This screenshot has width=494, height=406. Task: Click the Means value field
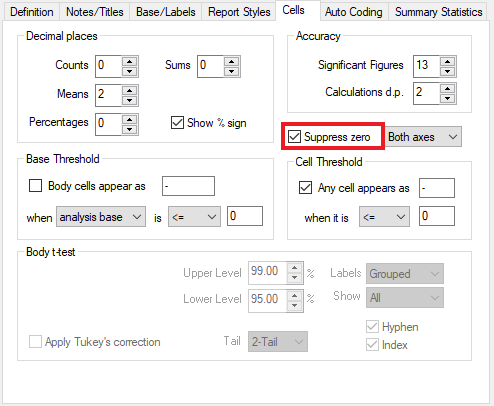click(109, 96)
